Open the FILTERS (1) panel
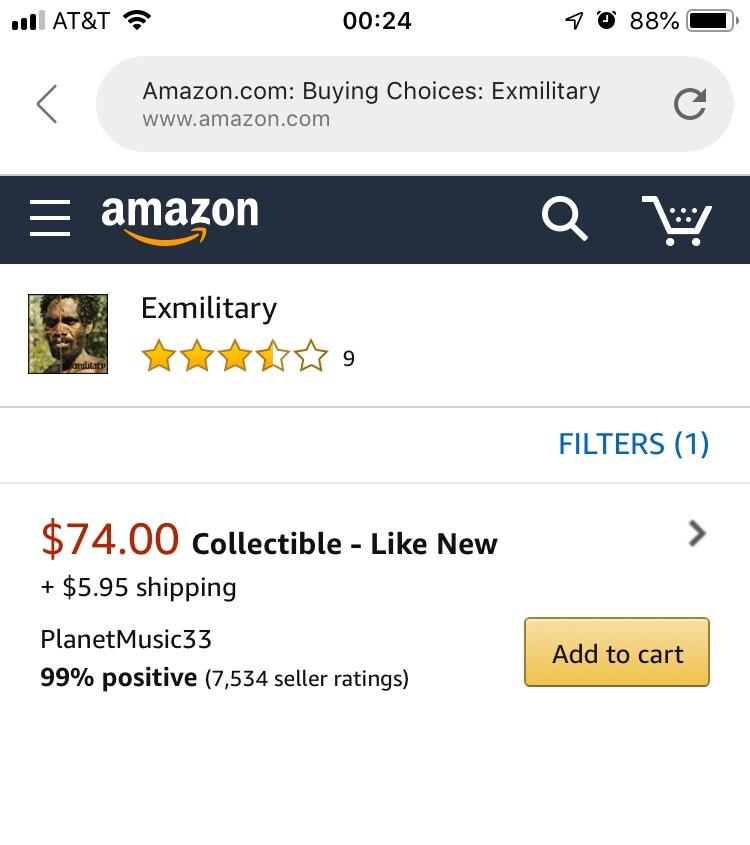Viewport: 750px width, 845px height. [634, 443]
